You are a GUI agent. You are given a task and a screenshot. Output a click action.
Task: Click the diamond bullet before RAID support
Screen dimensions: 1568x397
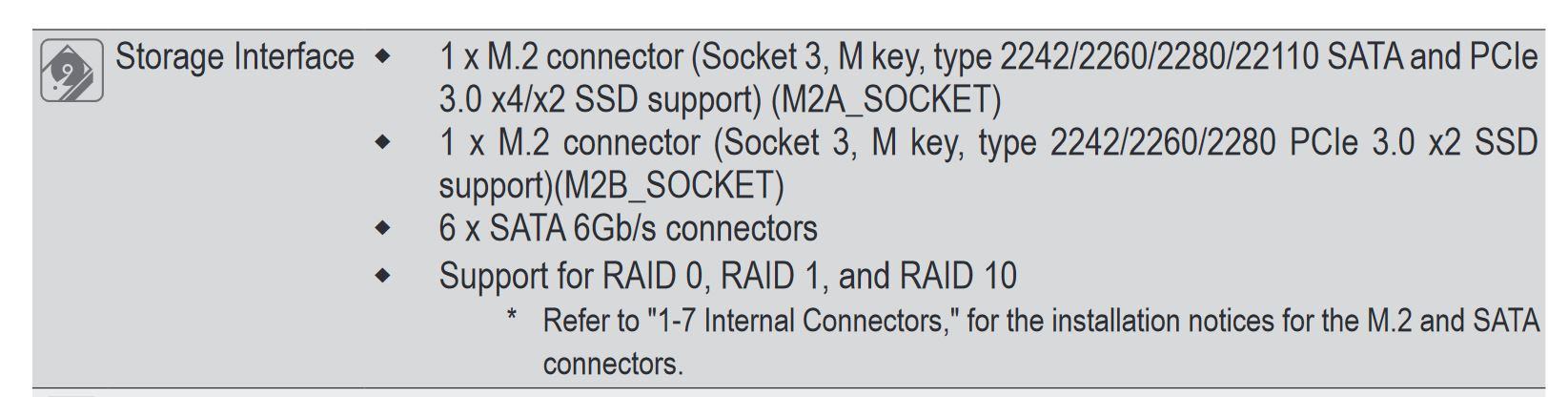click(383, 276)
